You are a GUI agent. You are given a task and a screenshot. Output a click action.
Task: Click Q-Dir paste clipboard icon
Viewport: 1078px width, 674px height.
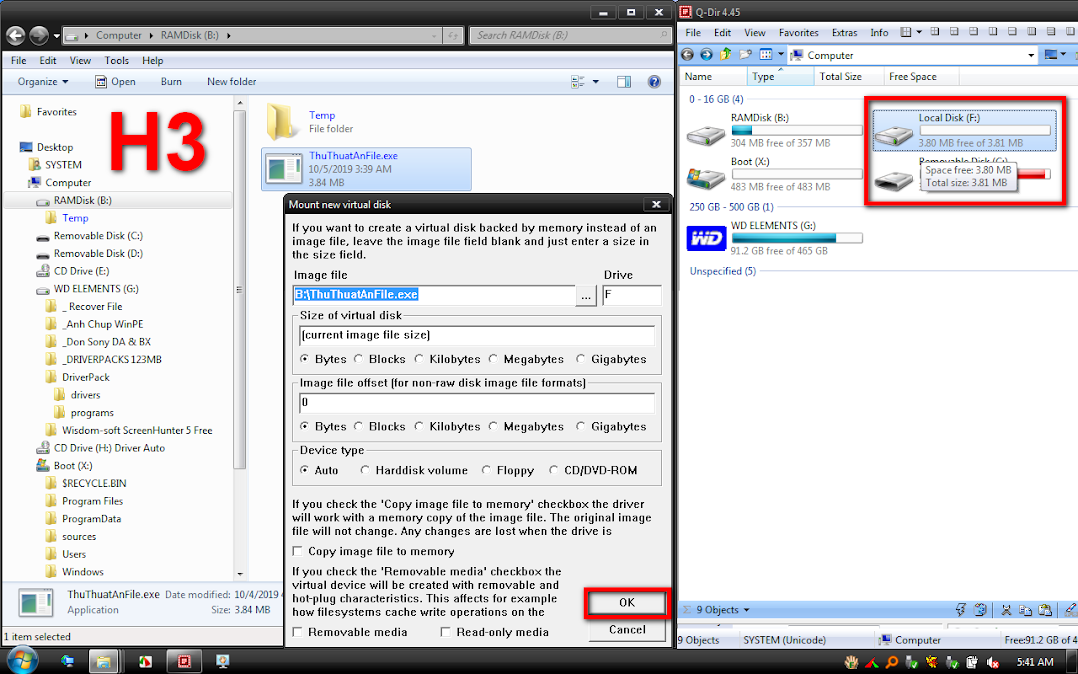1045,609
